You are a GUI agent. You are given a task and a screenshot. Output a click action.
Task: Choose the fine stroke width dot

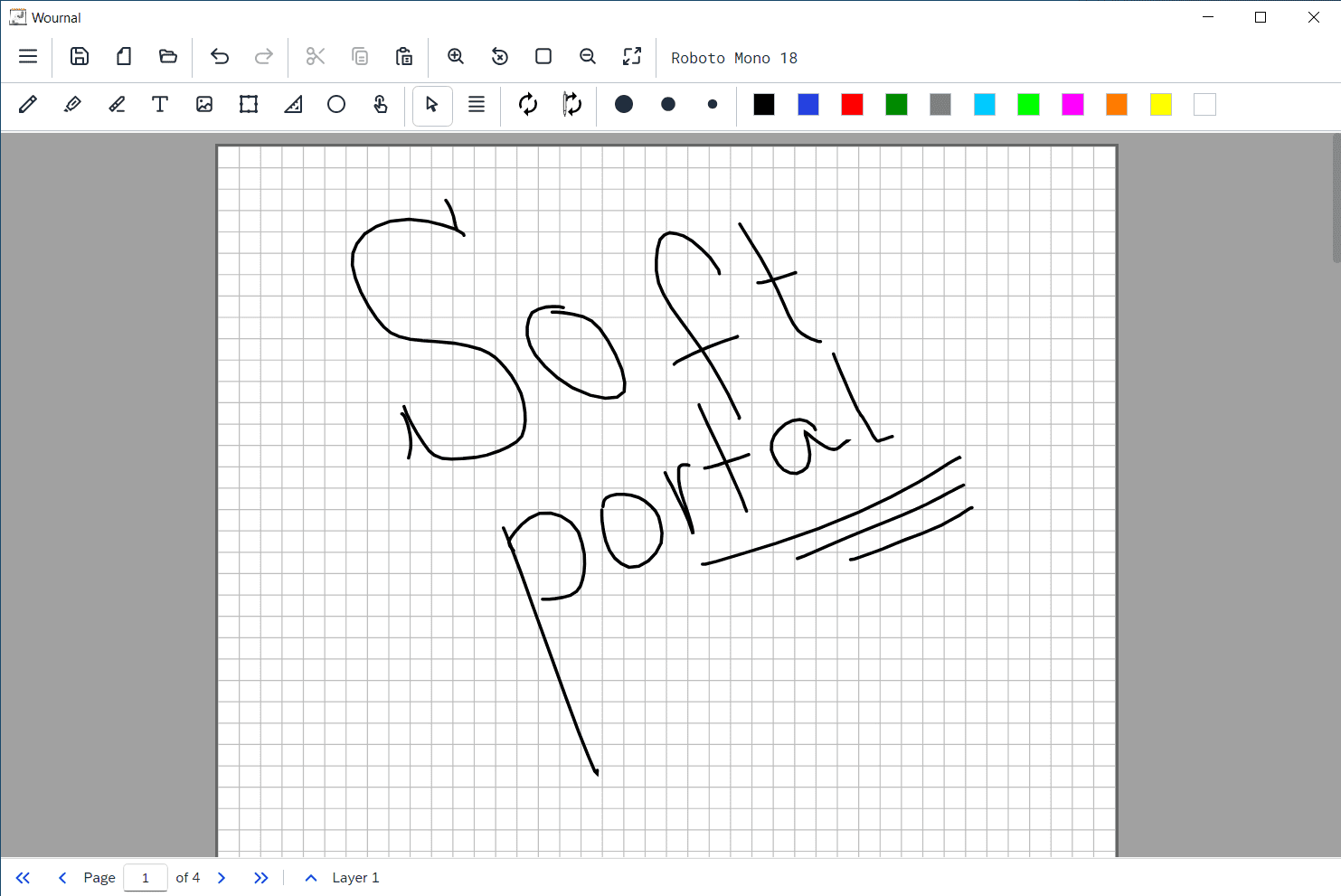[713, 105]
